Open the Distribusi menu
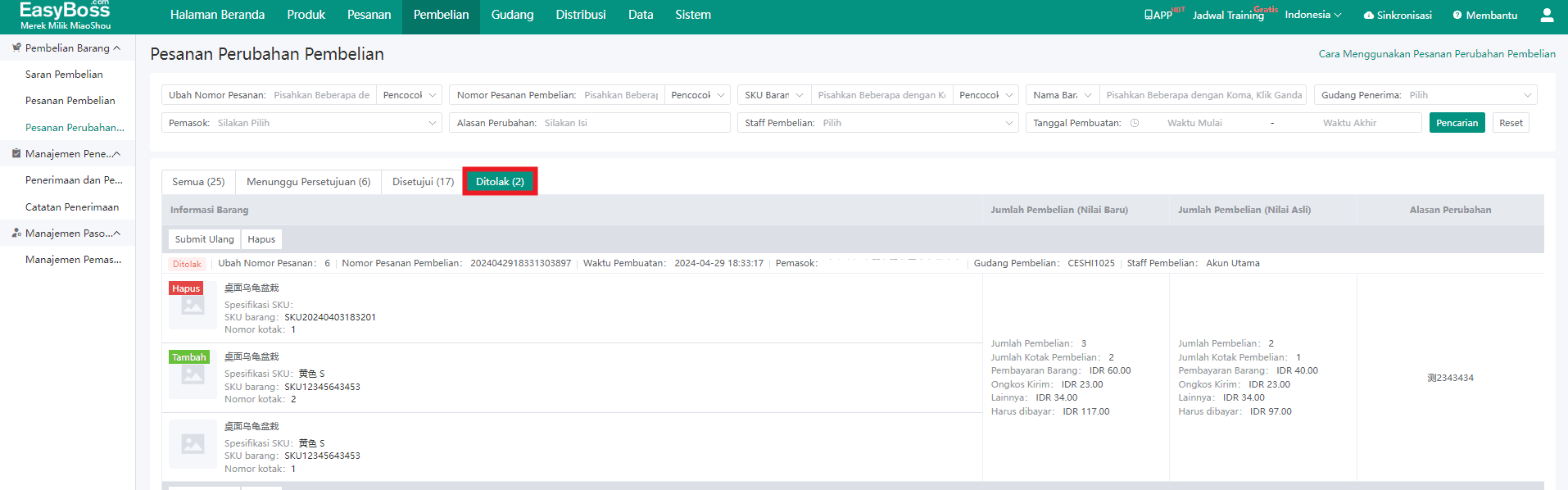The width and height of the screenshot is (1568, 490). [x=581, y=15]
